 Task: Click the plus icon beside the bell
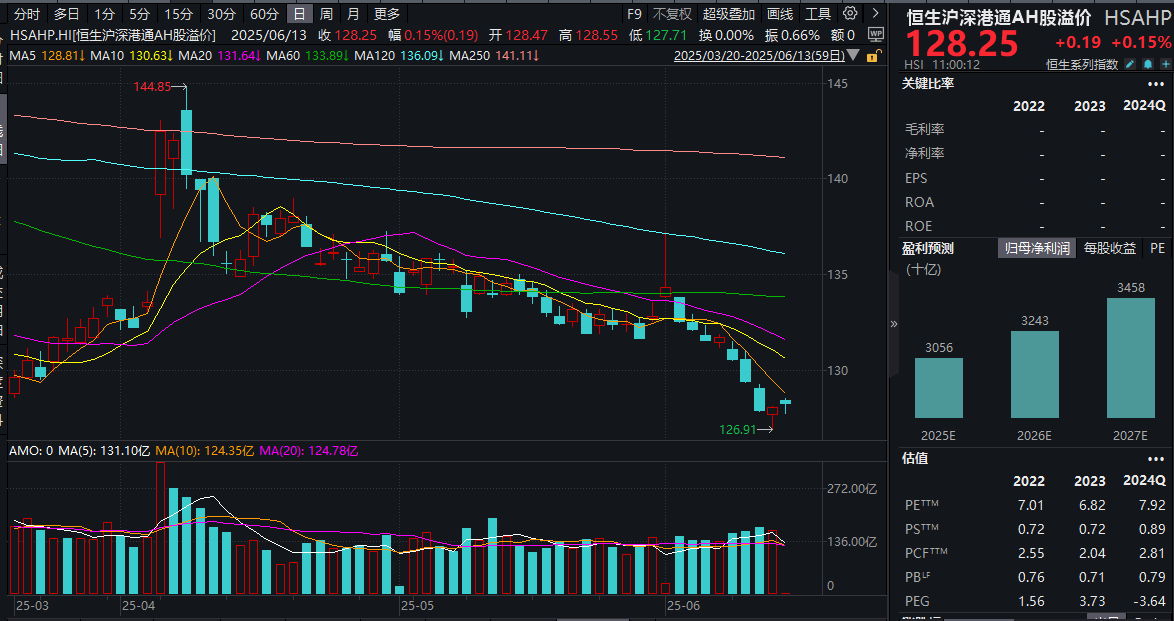click(1165, 63)
